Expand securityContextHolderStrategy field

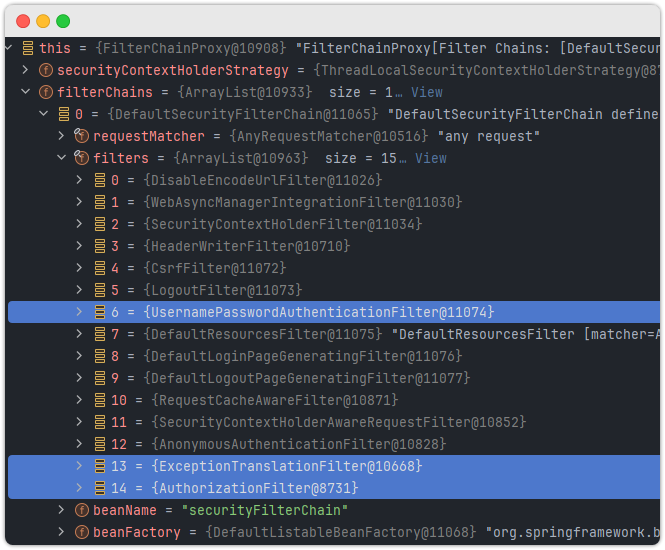[25, 70]
